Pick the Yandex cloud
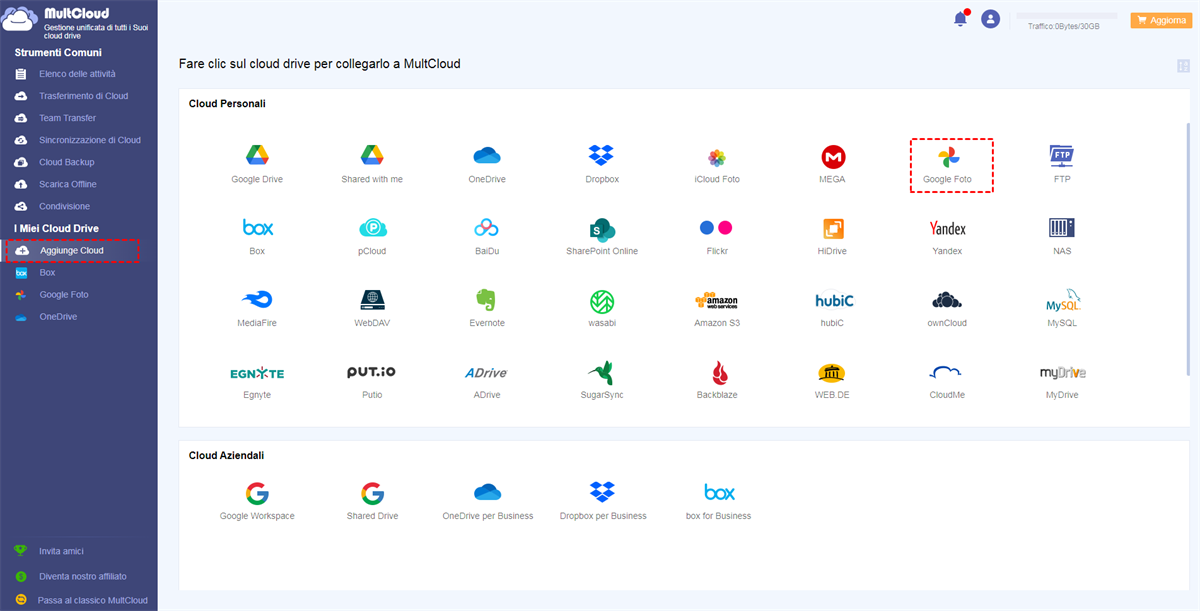1200x611 pixels. tap(947, 237)
